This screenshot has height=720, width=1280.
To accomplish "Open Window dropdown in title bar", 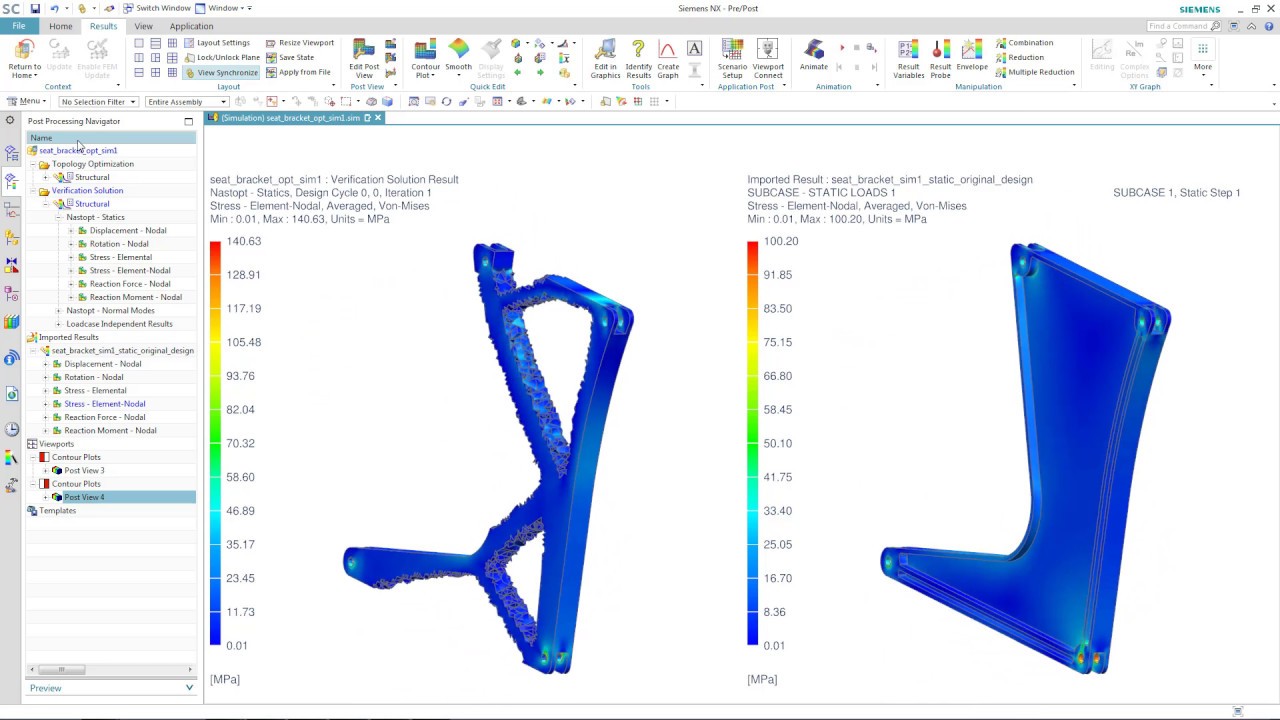I will (x=223, y=8).
